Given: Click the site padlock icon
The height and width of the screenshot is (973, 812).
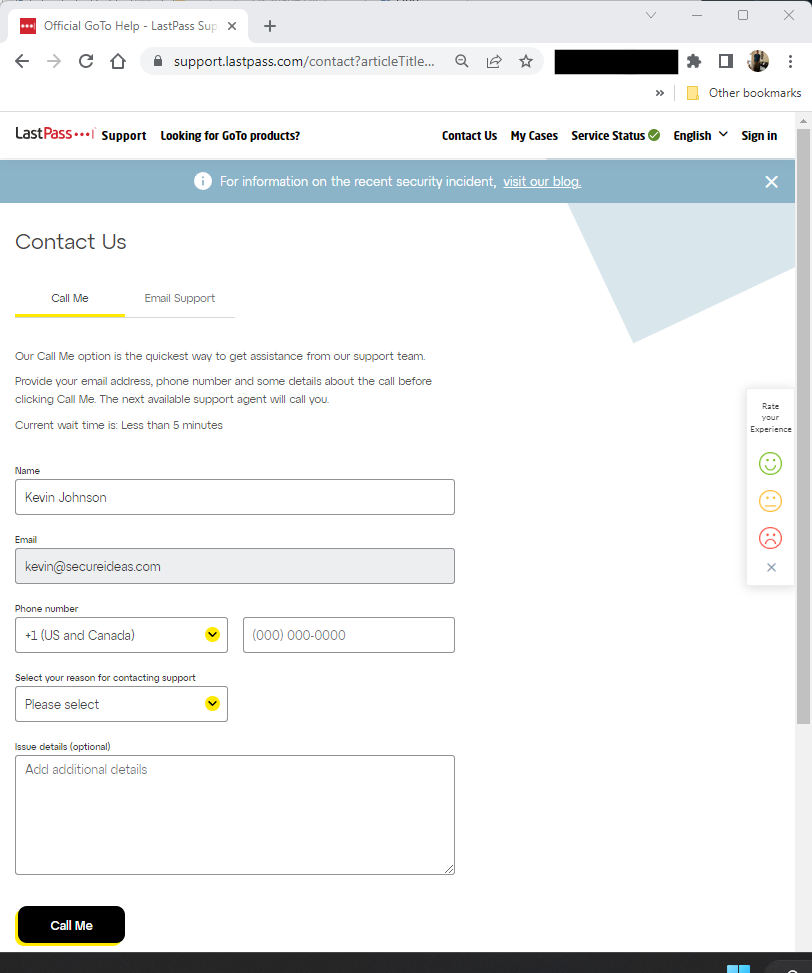Looking at the screenshot, I should coord(158,61).
